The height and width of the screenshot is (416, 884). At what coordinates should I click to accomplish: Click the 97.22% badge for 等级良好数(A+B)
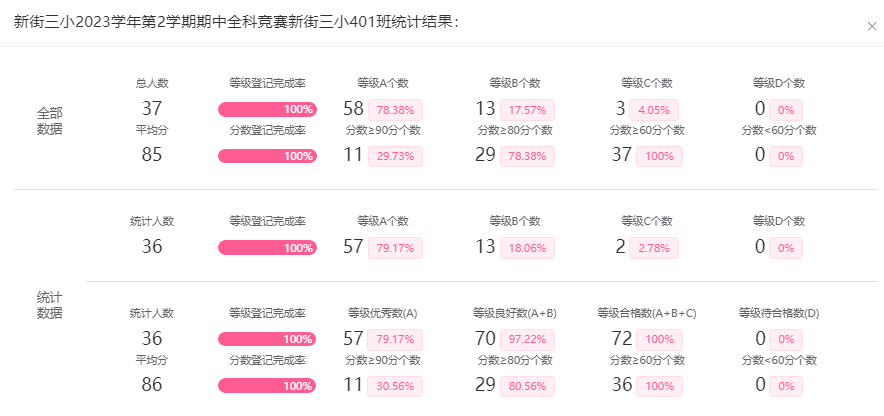tap(527, 339)
